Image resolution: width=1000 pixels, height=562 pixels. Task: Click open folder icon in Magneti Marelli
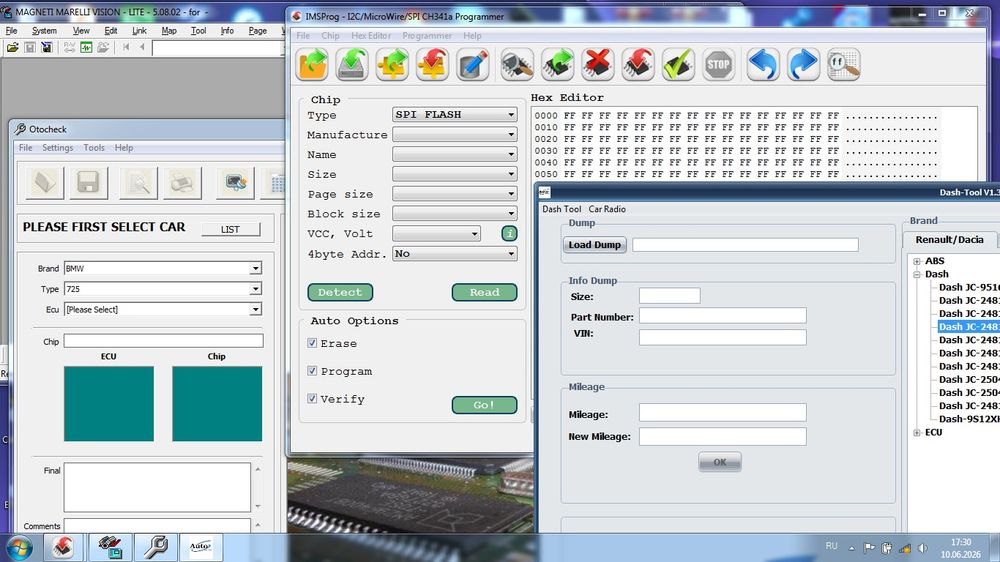point(12,47)
